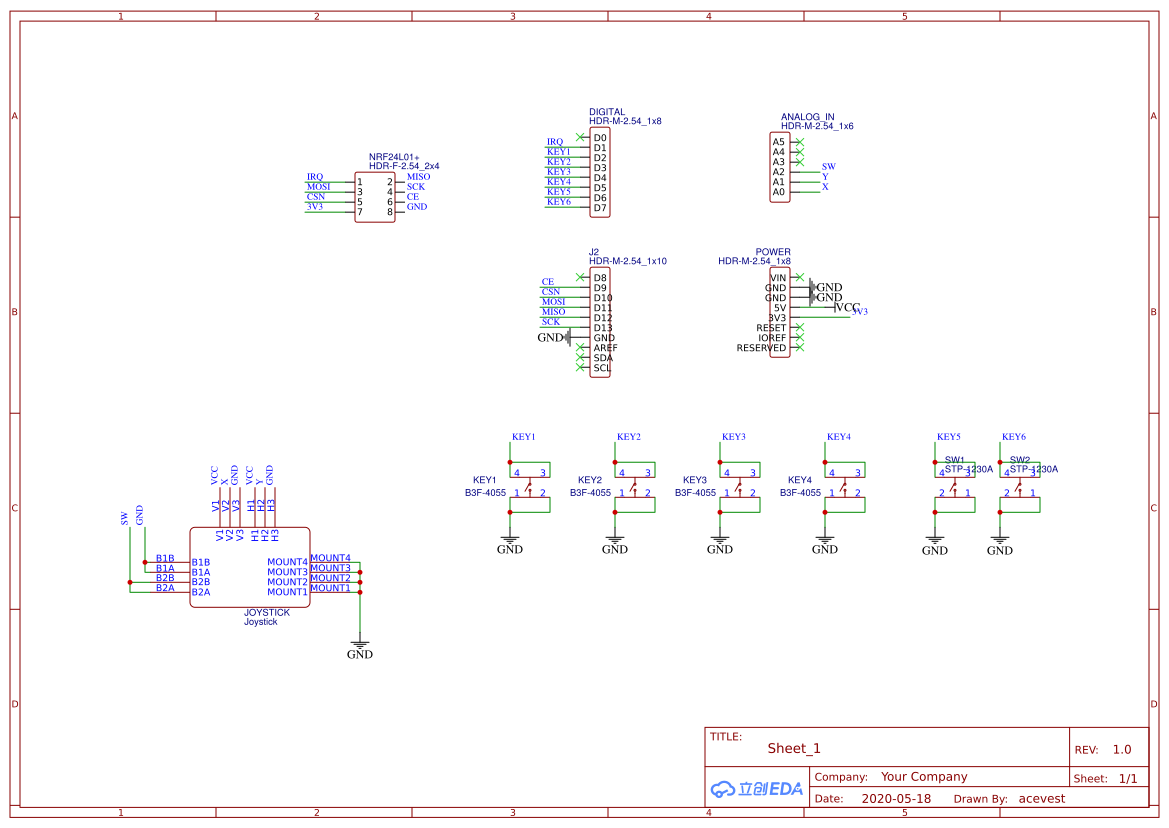1169x828 pixels.
Task: Select the KEY4 B3F-4055 switch symbol
Action: (x=845, y=487)
